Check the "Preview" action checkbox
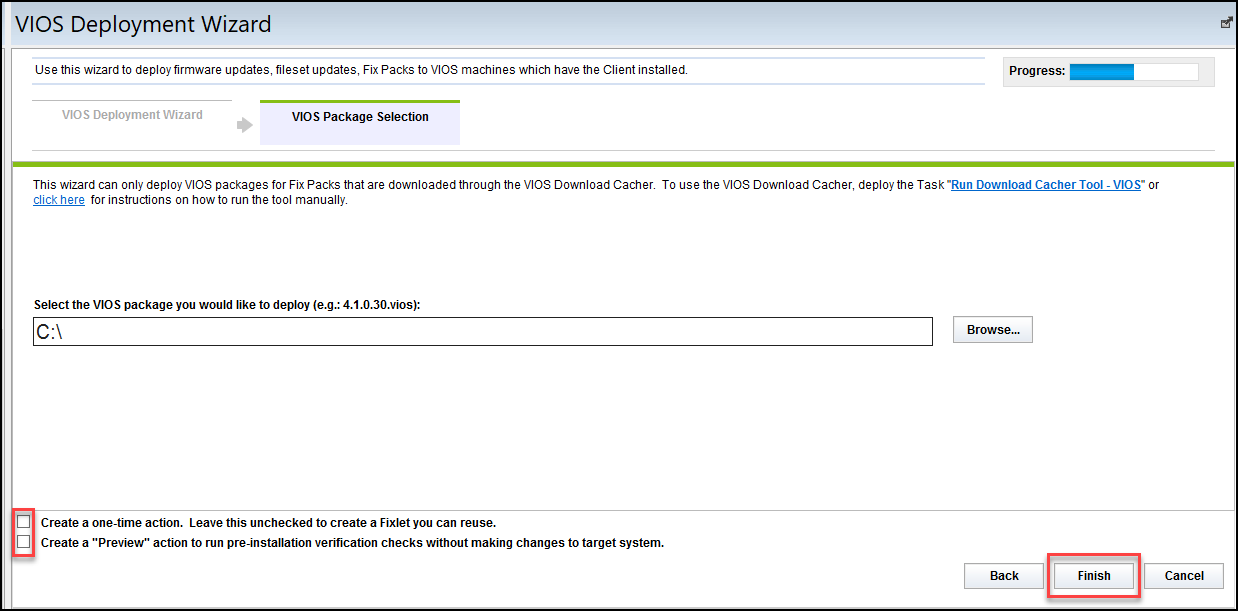The width and height of the screenshot is (1238, 611). pos(24,542)
